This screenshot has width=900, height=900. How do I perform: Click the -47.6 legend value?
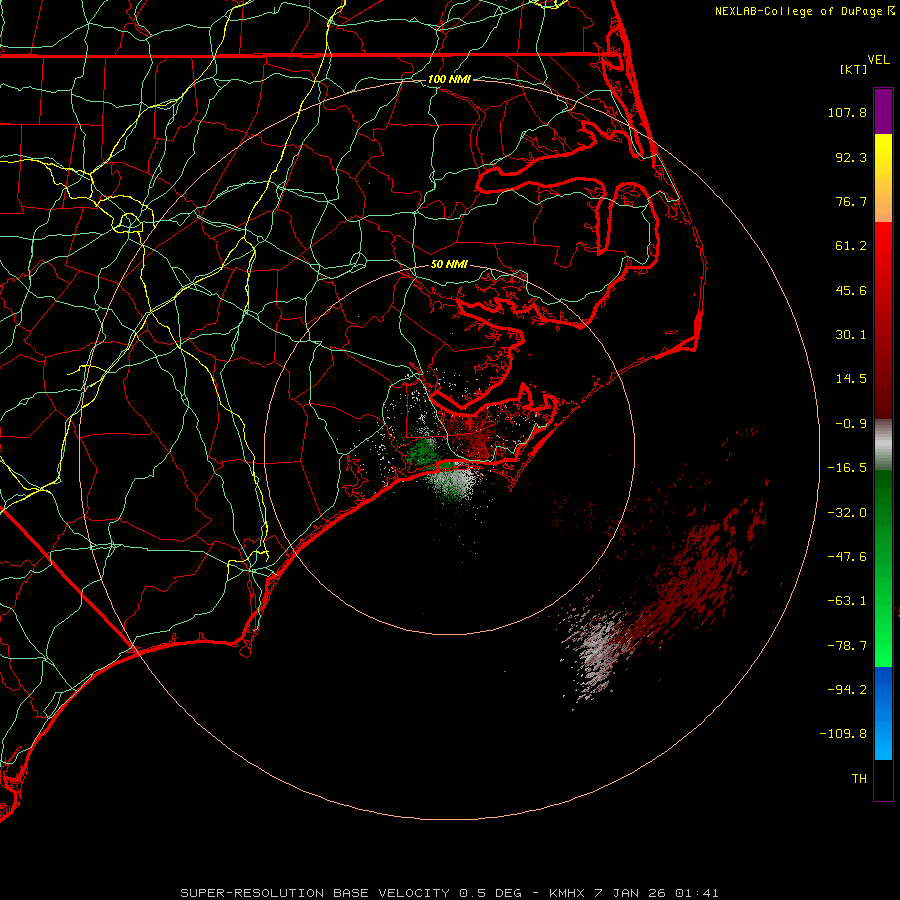(847, 557)
